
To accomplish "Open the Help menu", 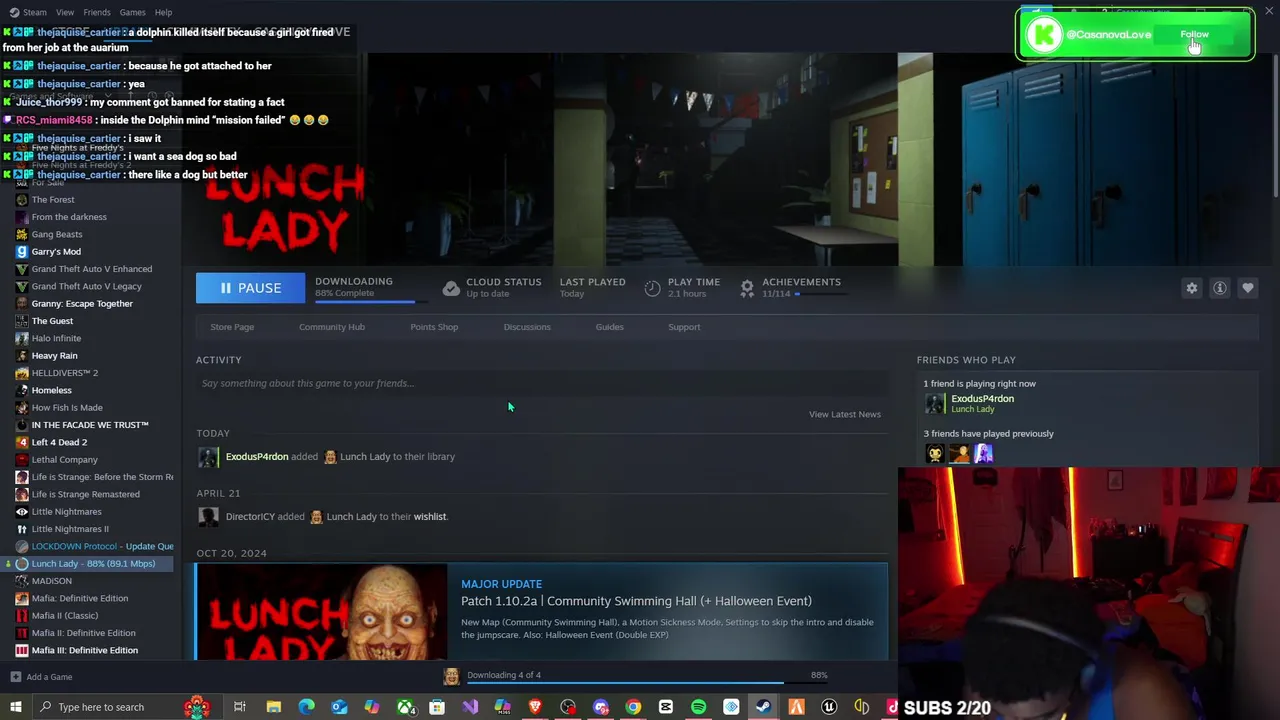I will click(163, 12).
